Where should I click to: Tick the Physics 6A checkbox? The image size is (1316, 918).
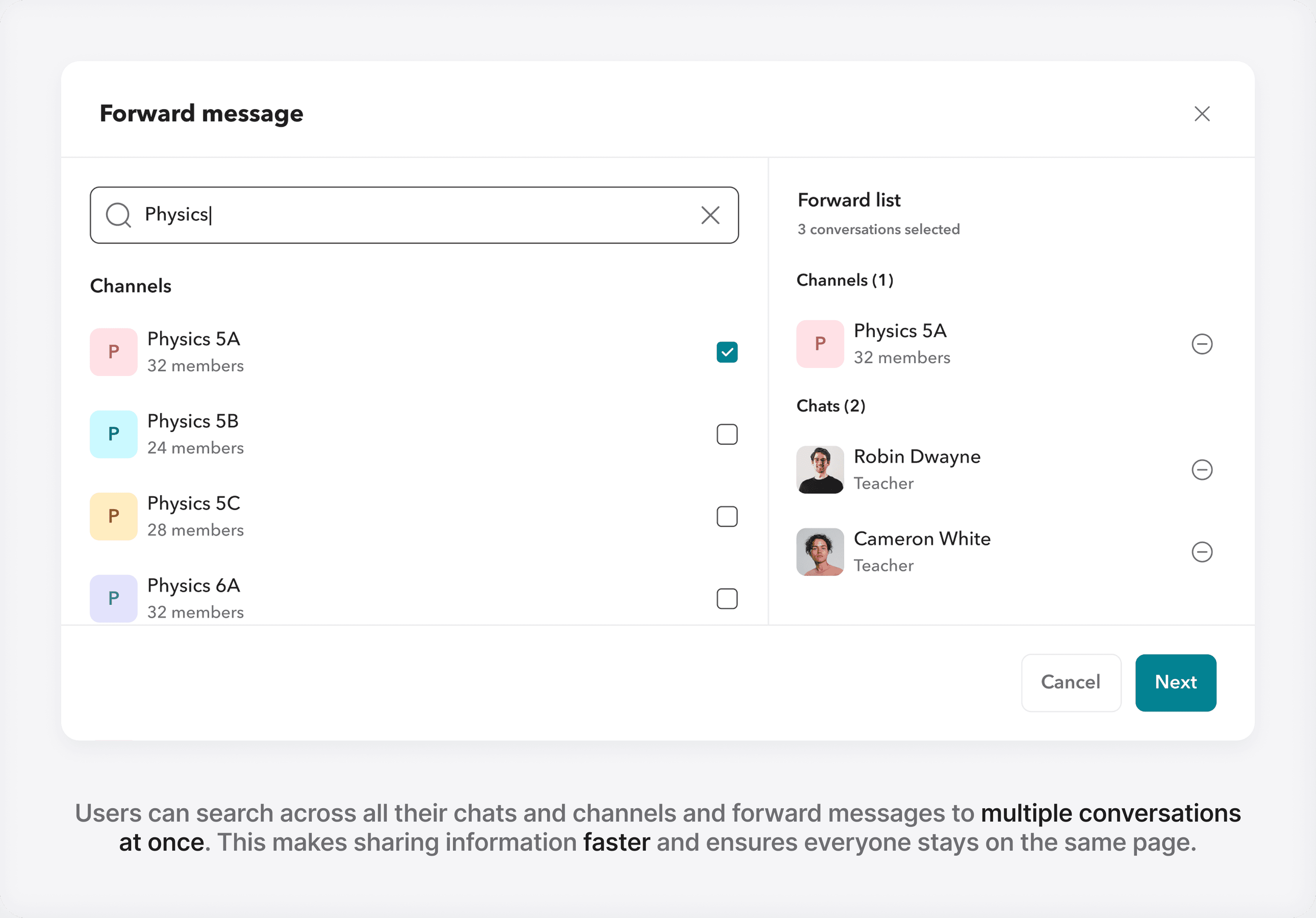tap(727, 599)
